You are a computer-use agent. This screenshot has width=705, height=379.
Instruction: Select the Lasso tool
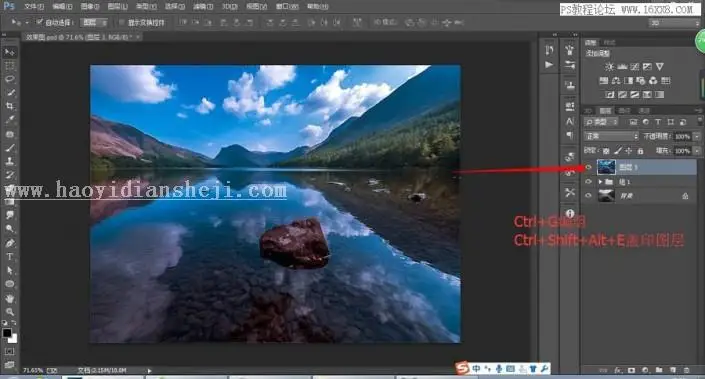(9, 79)
